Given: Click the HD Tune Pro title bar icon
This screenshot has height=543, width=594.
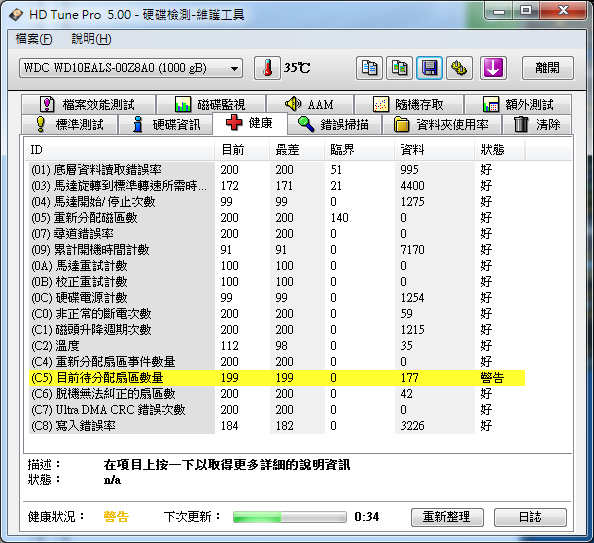Looking at the screenshot, I should [16, 15].
